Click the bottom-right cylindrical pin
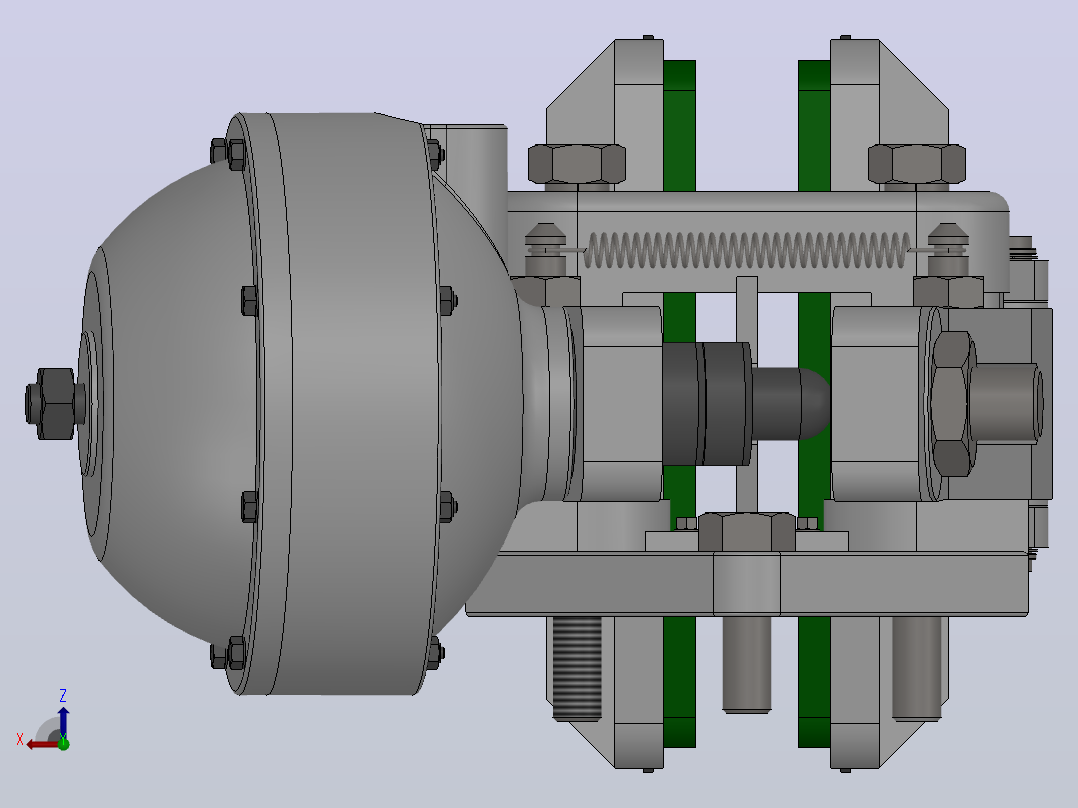This screenshot has width=1078, height=808. tap(916, 668)
